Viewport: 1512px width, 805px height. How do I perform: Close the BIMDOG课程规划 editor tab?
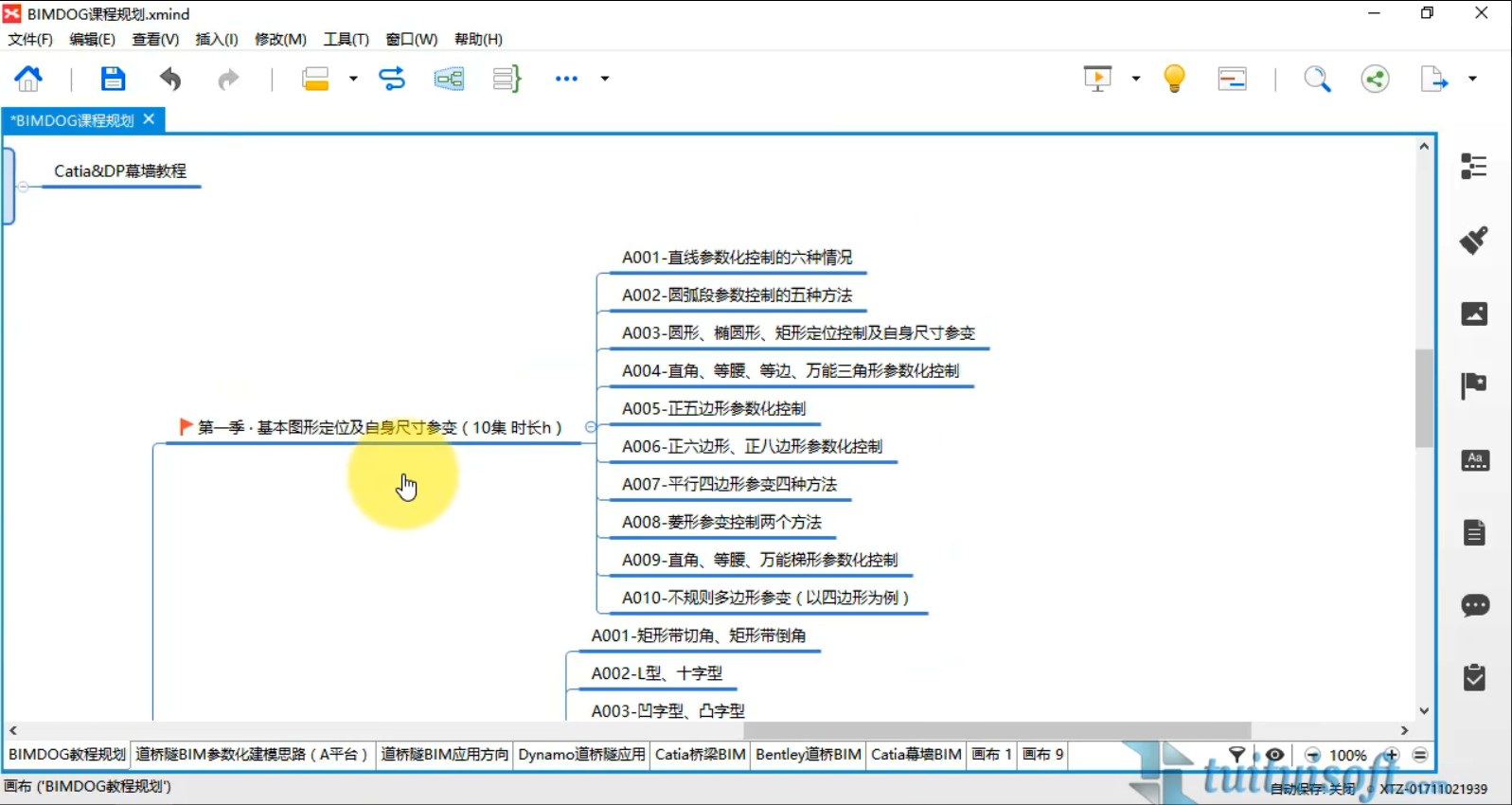149,119
